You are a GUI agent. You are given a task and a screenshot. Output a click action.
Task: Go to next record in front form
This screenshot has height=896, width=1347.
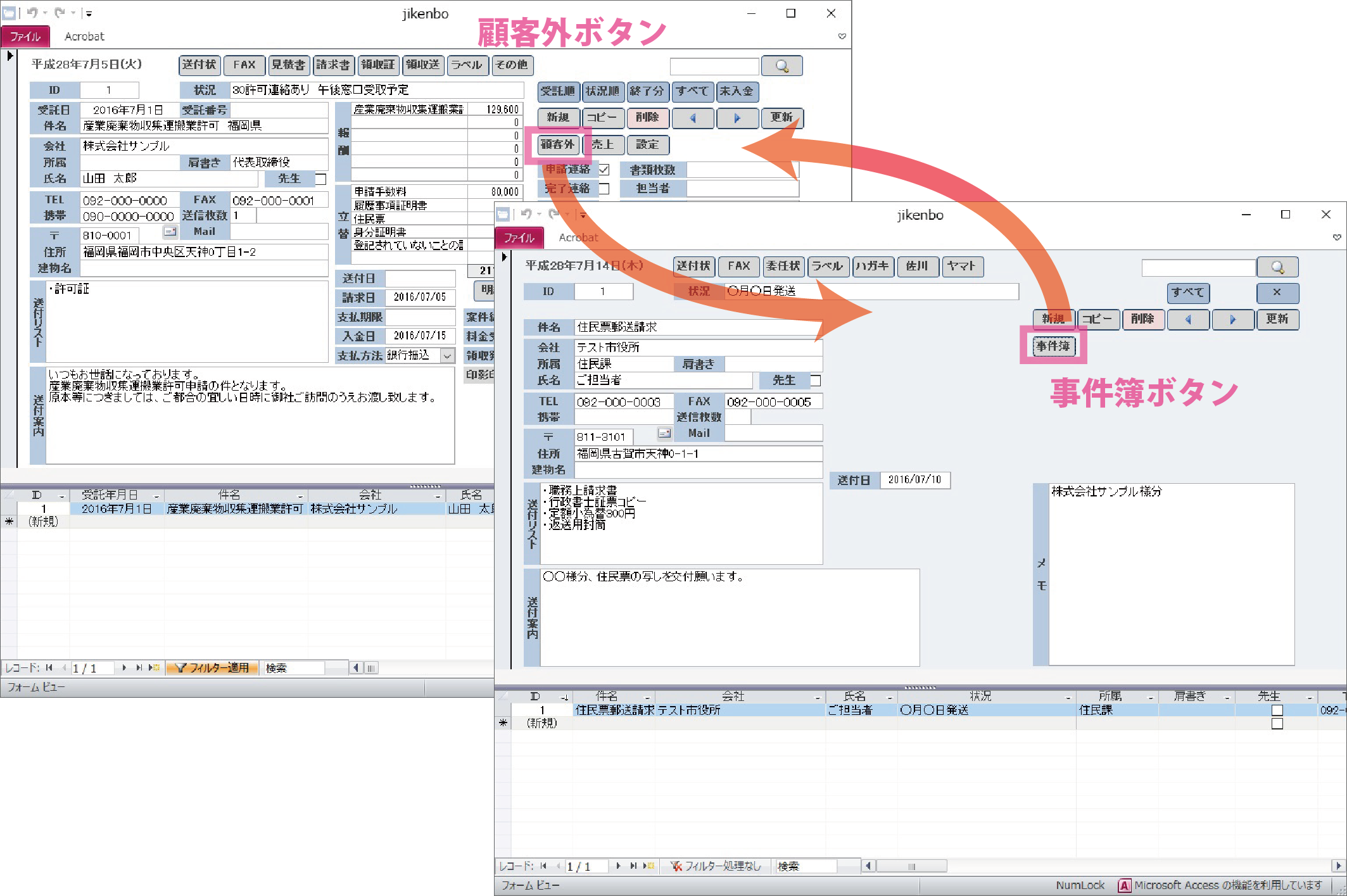[1232, 319]
